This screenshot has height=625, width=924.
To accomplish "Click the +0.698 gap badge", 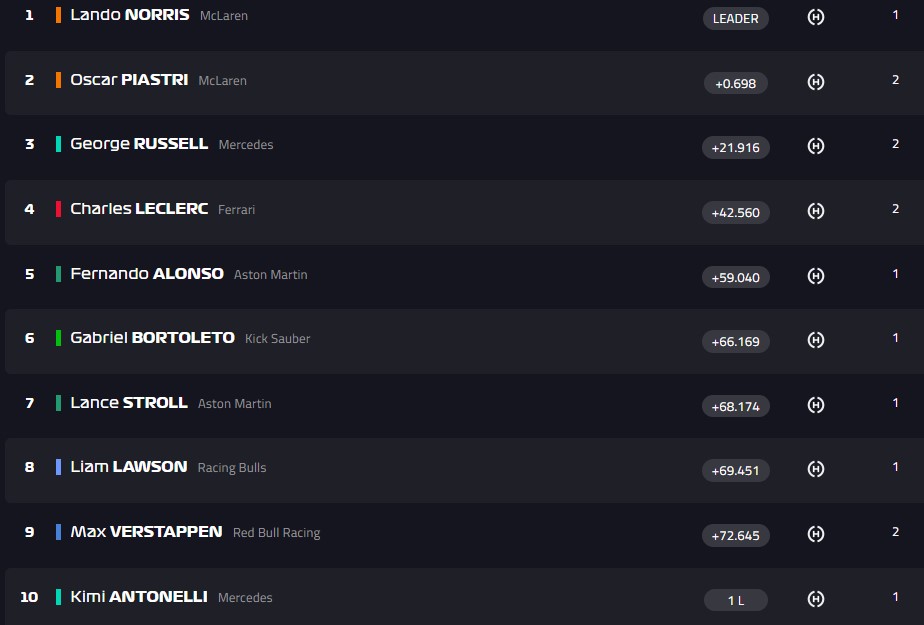I will click(735, 83).
